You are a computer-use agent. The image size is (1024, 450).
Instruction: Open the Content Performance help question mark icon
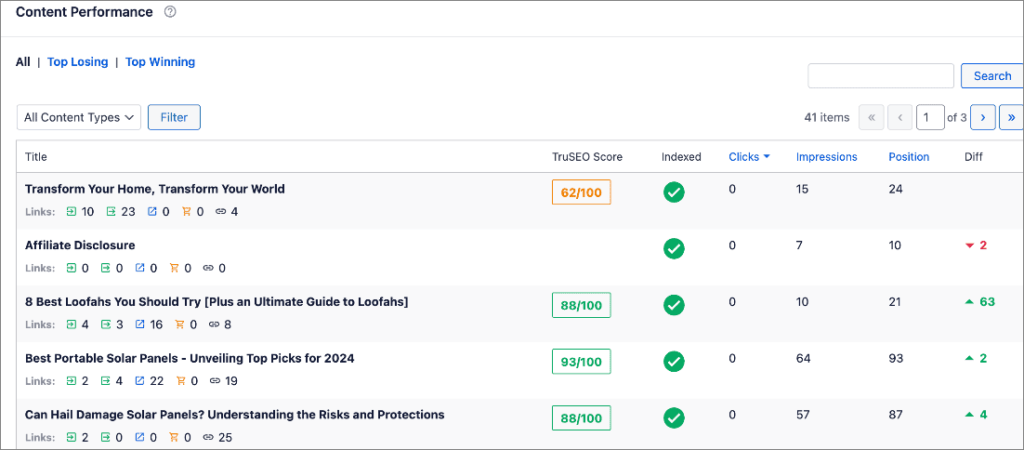pyautogui.click(x=170, y=12)
